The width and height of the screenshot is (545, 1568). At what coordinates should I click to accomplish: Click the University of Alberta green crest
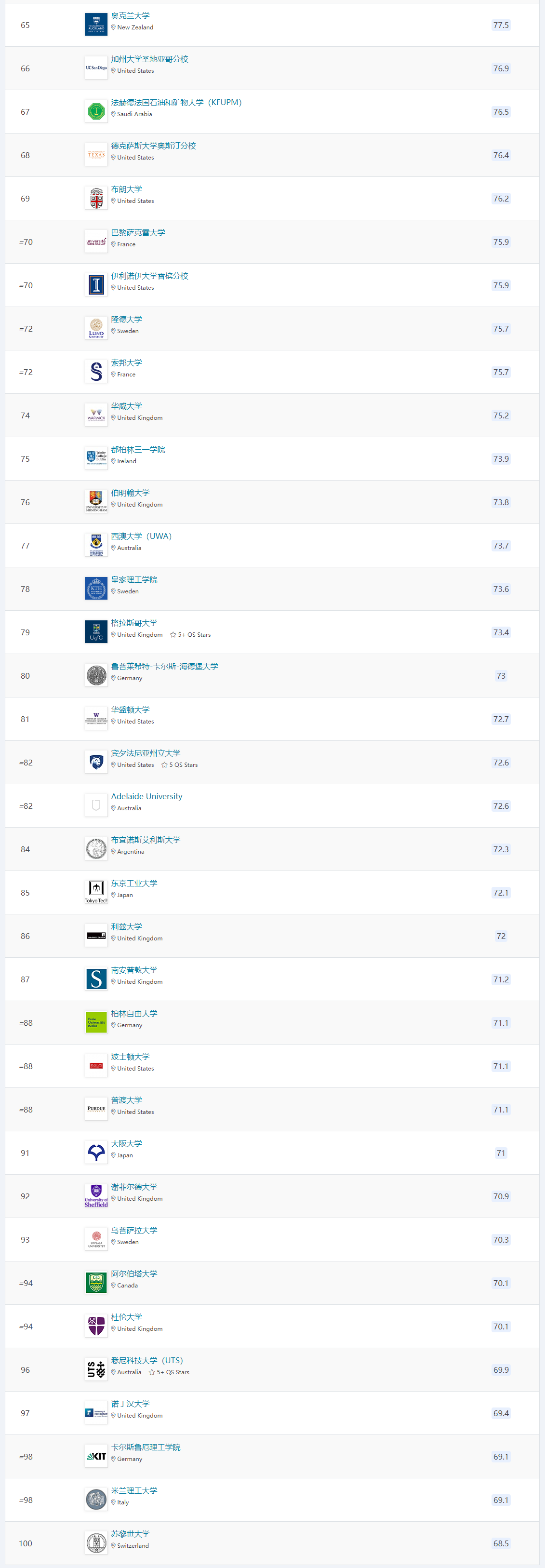96,1283
